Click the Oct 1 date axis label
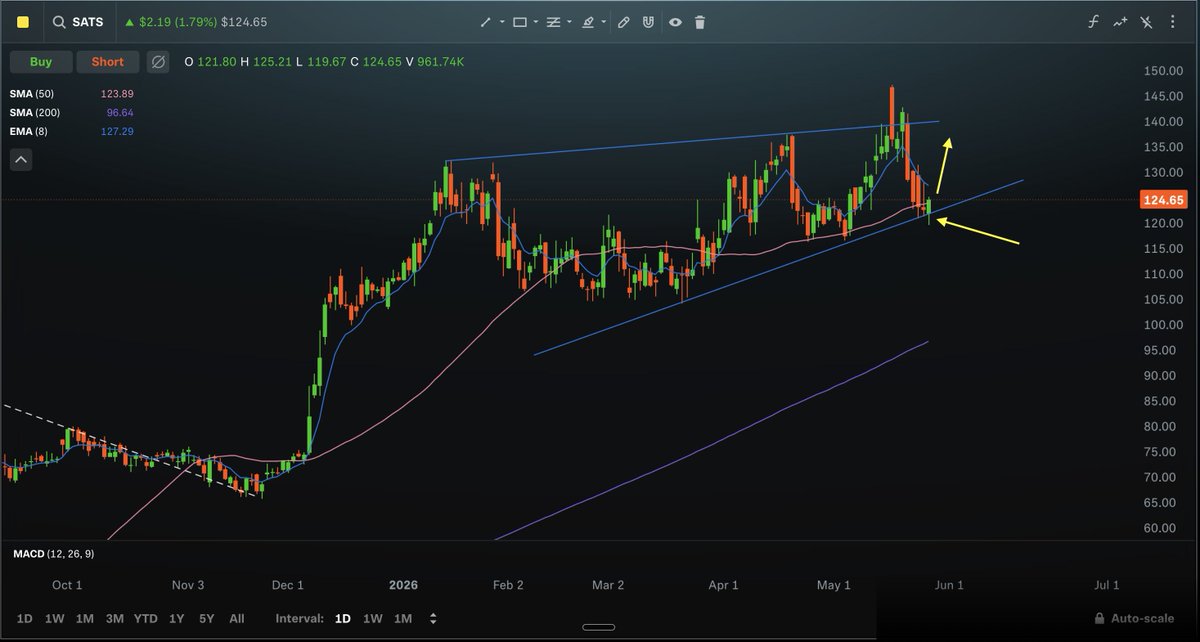1200x642 pixels. (x=67, y=585)
